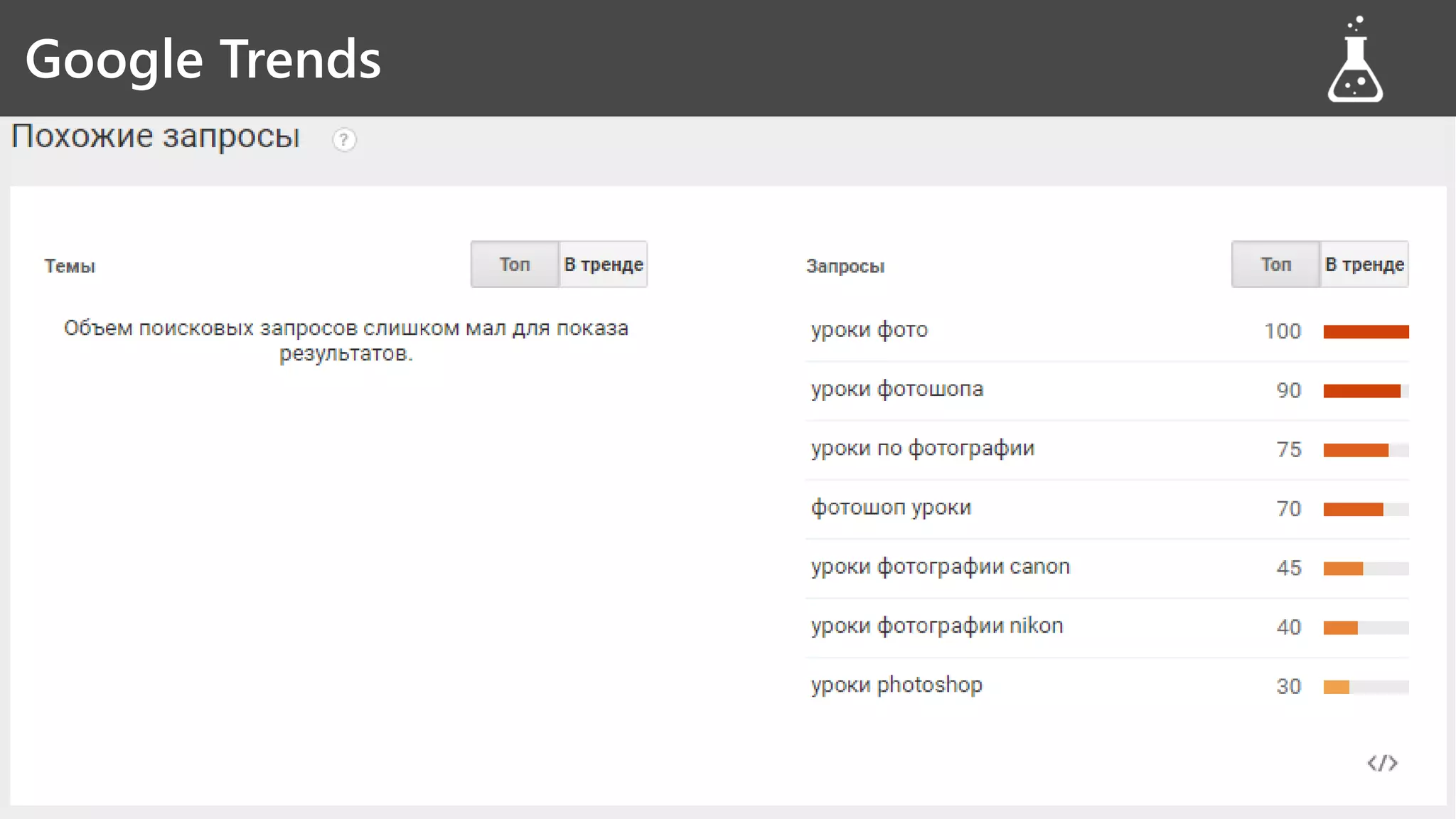Image resolution: width=1456 pixels, height=819 pixels.
Task: Open the query уроки фотографии nikon
Action: point(937,626)
